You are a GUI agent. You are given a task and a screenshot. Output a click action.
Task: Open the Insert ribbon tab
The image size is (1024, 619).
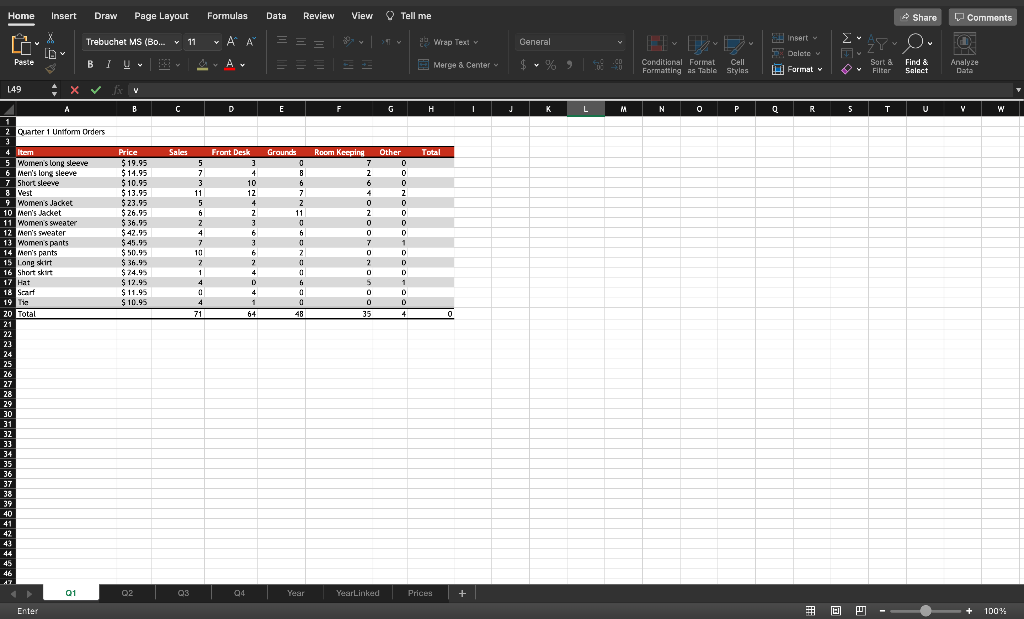tap(63, 16)
